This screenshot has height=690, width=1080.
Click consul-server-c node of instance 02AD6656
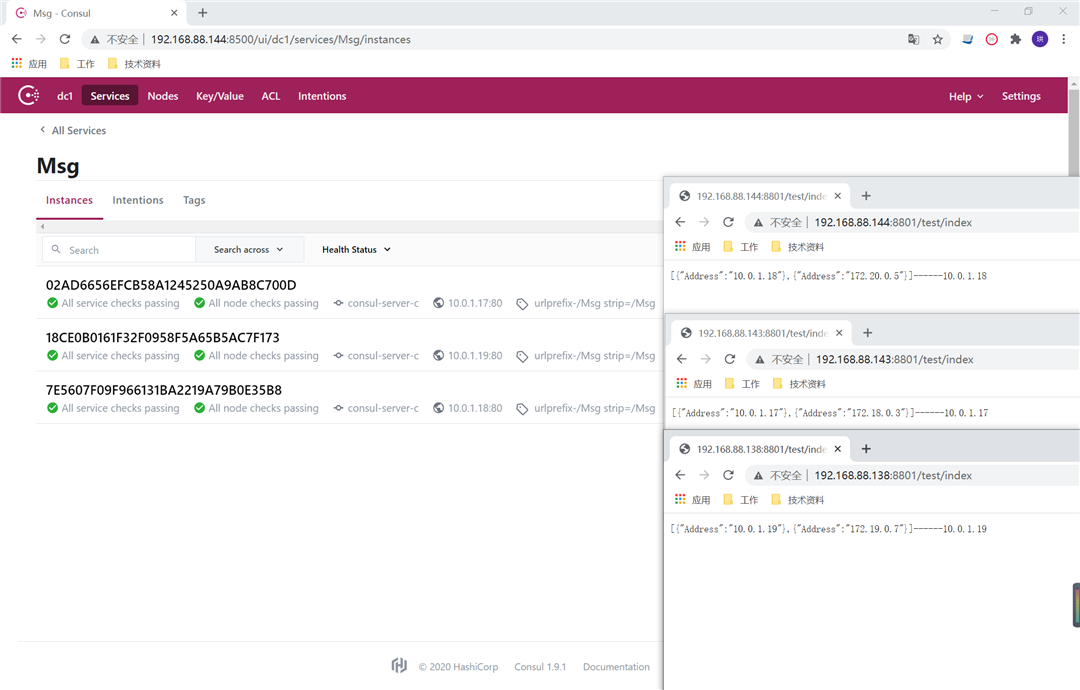[376, 303]
